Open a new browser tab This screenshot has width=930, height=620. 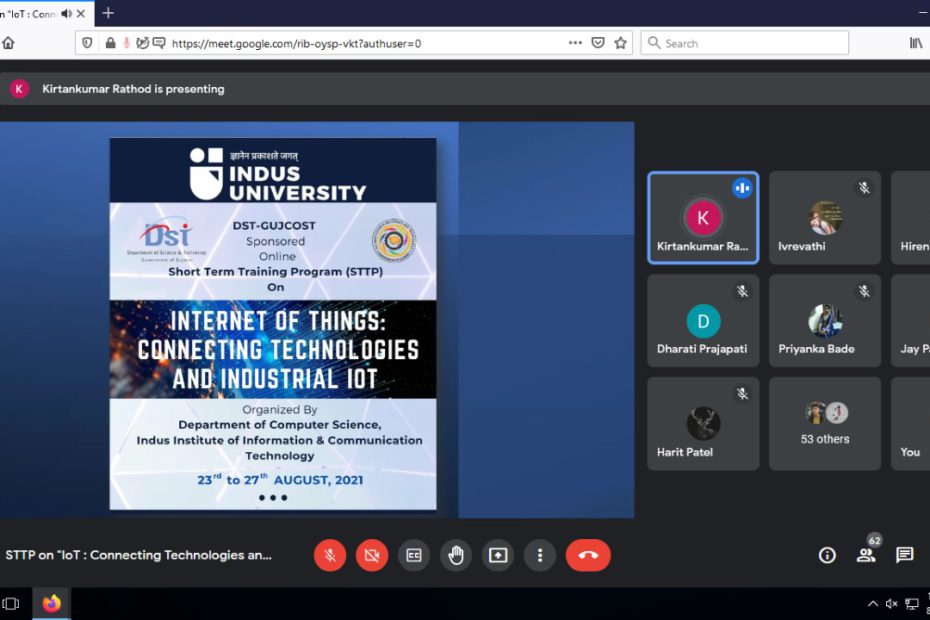(108, 13)
